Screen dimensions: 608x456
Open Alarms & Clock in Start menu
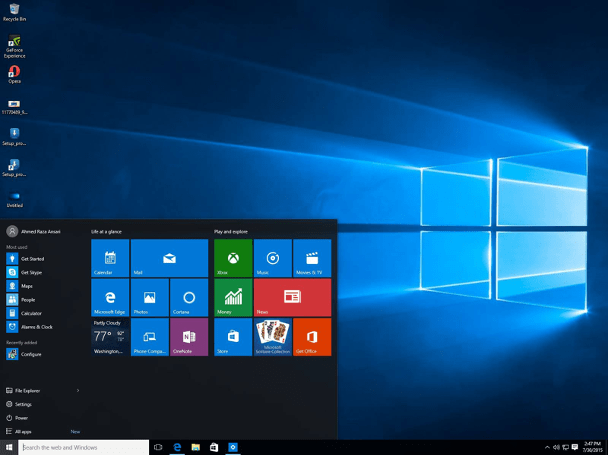[x=43, y=326]
